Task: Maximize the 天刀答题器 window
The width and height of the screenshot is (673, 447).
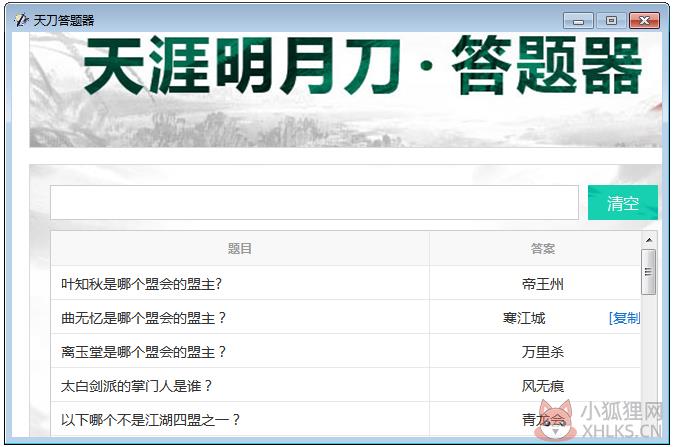Action: pyautogui.click(x=611, y=21)
